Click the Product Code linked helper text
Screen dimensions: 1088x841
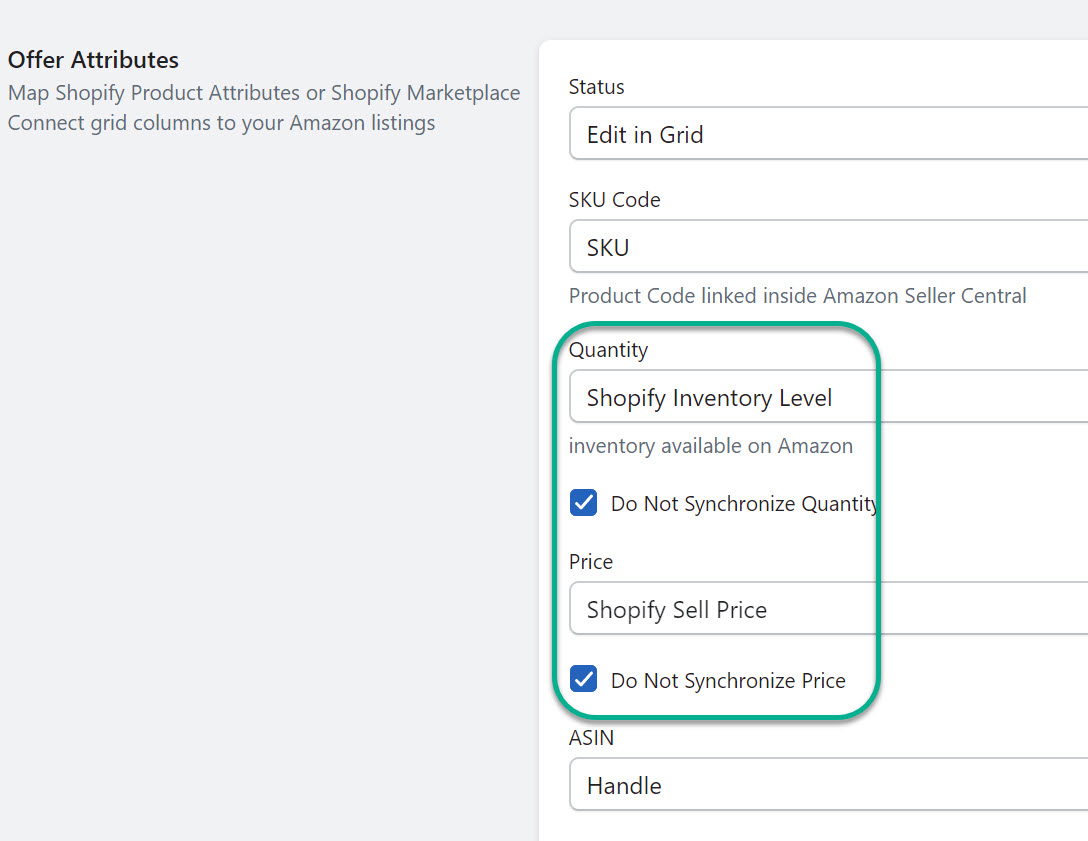pyautogui.click(x=797, y=295)
